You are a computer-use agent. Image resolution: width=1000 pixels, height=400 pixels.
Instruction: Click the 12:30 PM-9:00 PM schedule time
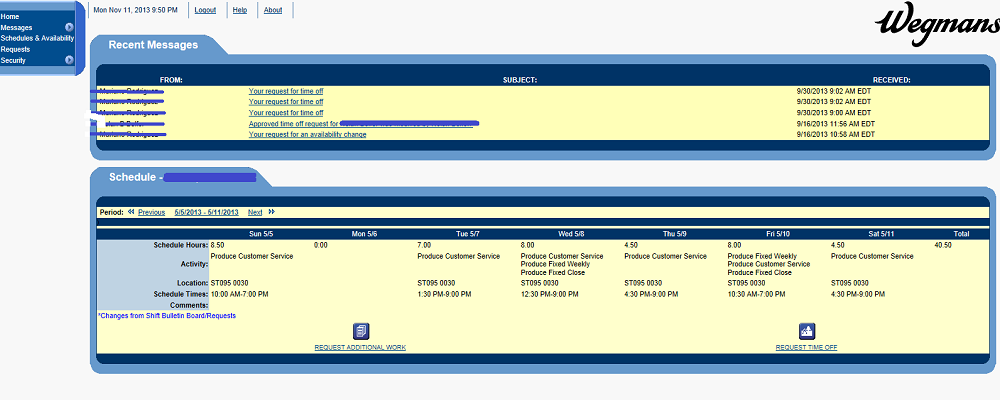549,294
